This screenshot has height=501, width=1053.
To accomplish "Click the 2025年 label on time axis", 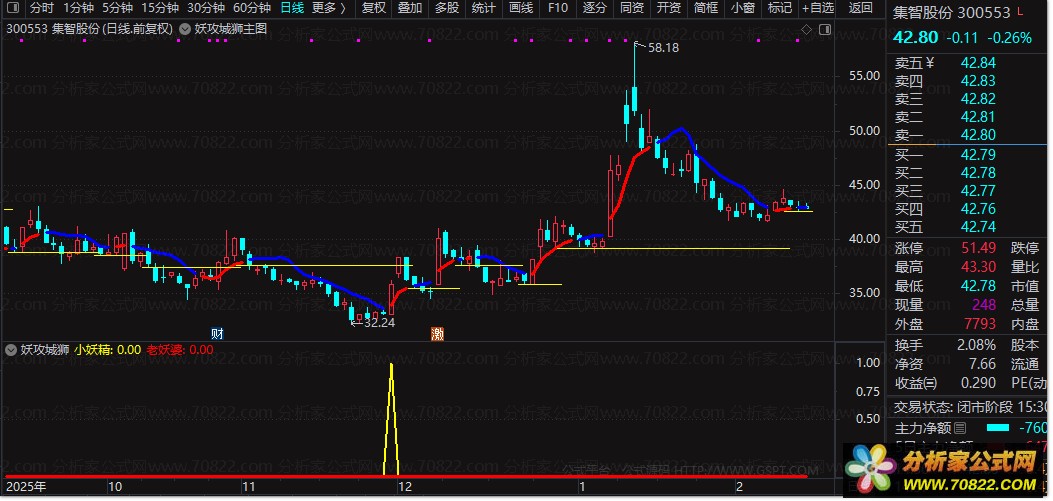I will [27, 487].
